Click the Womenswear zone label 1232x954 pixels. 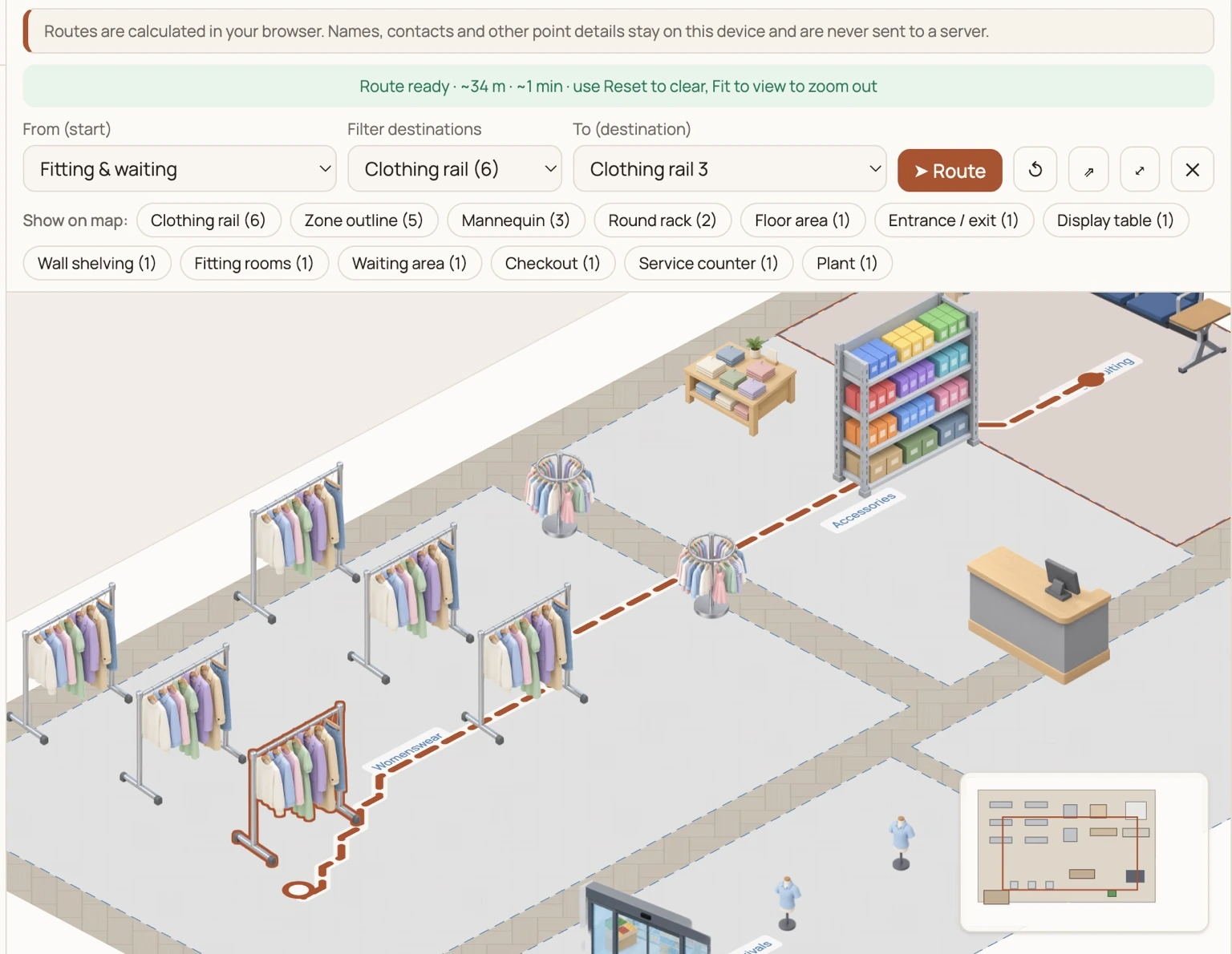click(x=407, y=750)
